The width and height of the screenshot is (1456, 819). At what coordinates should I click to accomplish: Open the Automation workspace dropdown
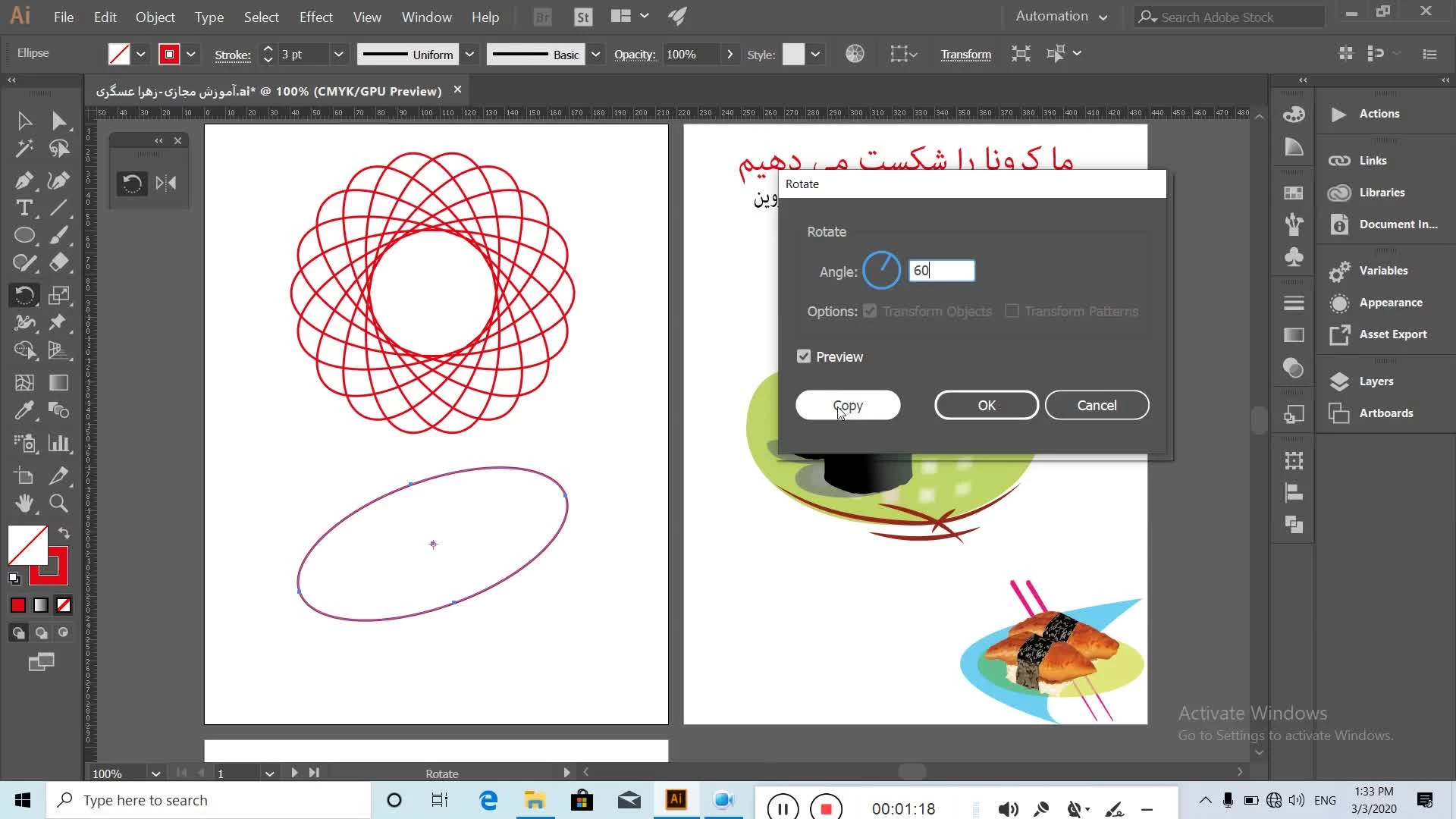1061,16
